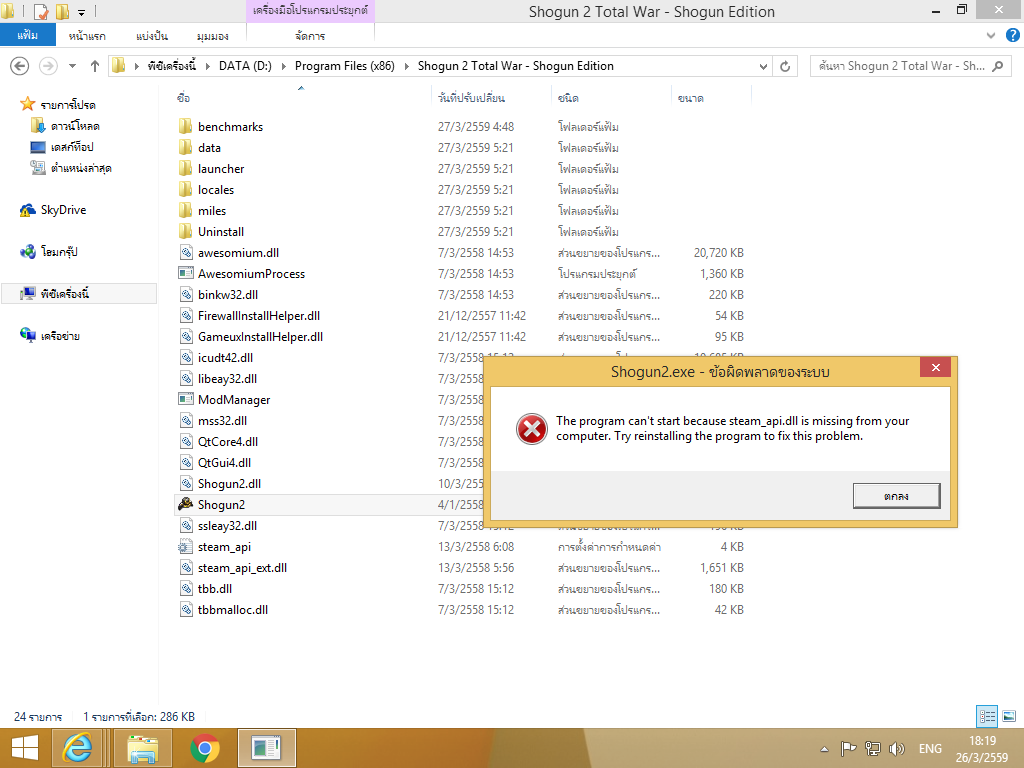The image size is (1024, 768).
Task: Select SkyDrive in the navigation pane
Action: click(x=62, y=210)
